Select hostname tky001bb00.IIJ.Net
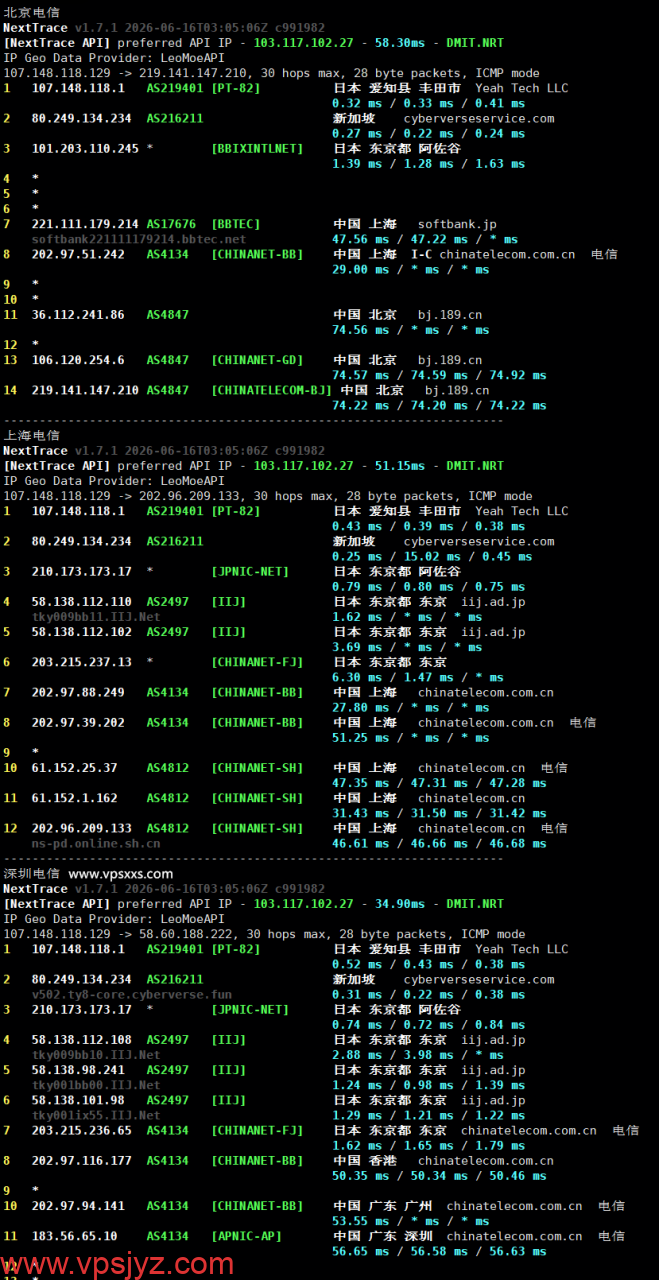The width and height of the screenshot is (659, 1280). [96, 1085]
